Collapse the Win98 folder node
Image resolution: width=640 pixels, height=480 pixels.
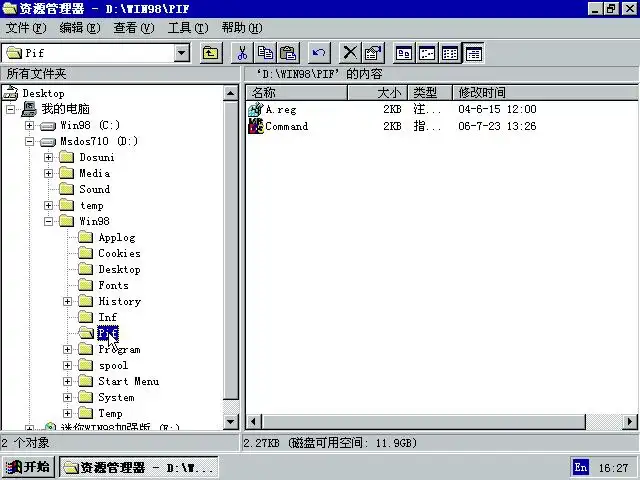(49, 221)
